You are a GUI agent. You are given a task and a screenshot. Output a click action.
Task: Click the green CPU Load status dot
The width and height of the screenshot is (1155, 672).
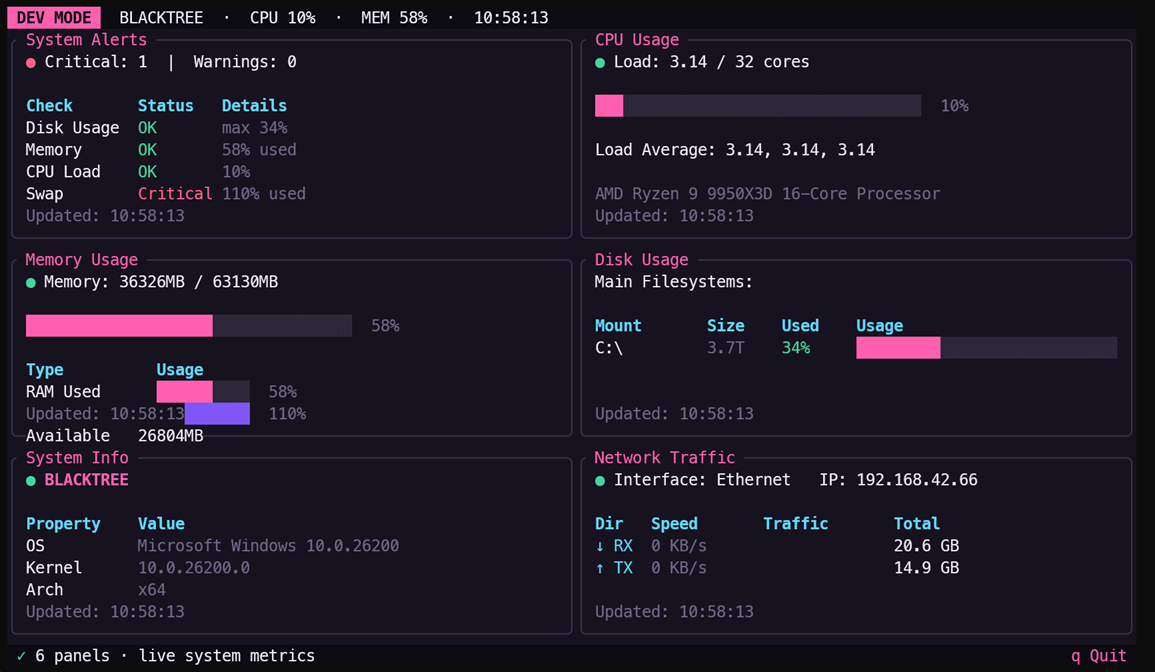tap(600, 63)
